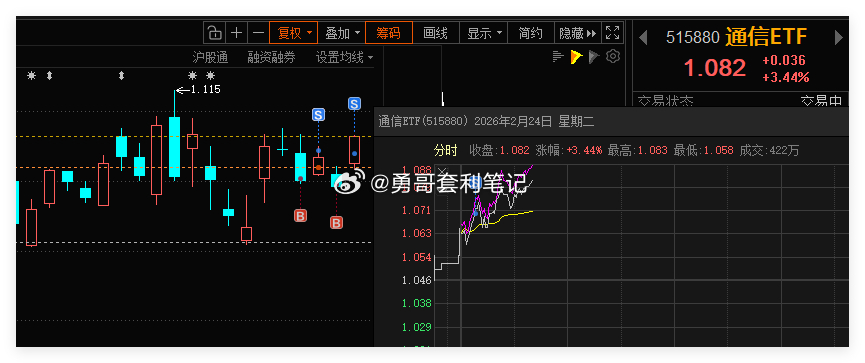Viewport: 865px width, 363px height.
Task: Click the +0.036 price change
Action: click(784, 60)
